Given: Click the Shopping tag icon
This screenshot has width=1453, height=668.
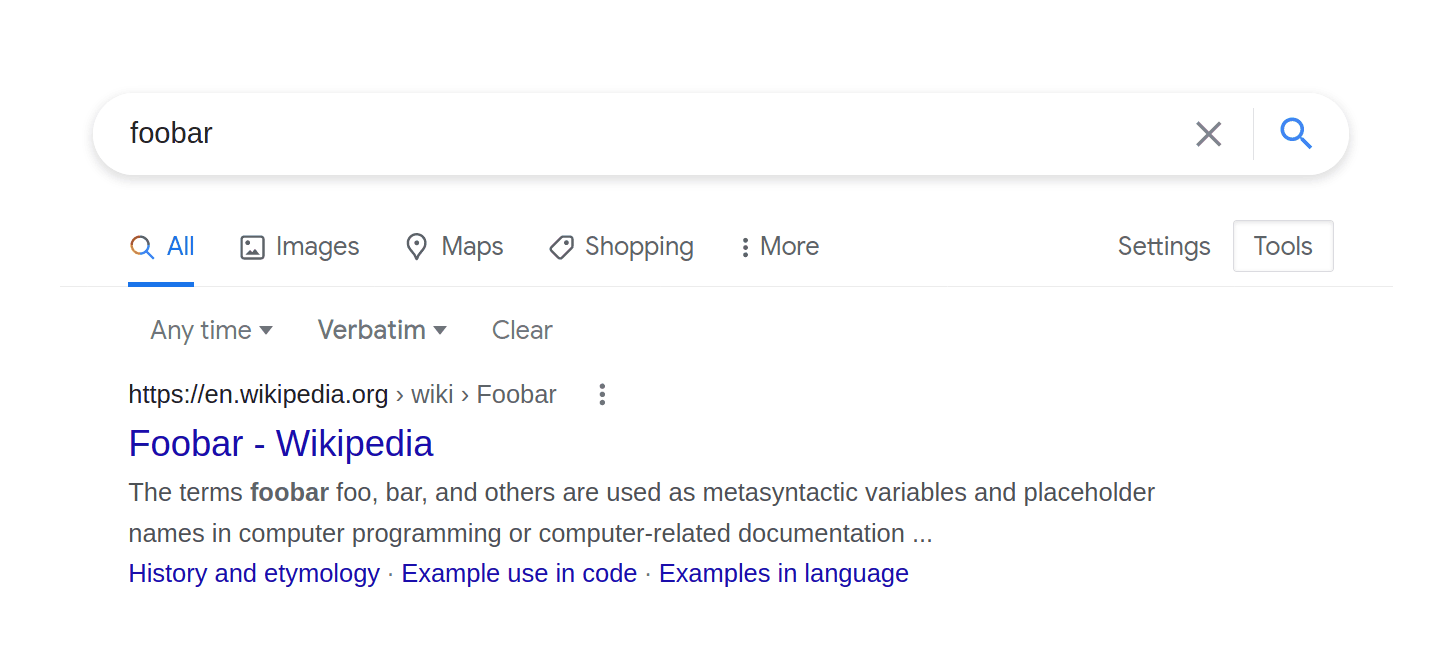Looking at the screenshot, I should coord(562,246).
